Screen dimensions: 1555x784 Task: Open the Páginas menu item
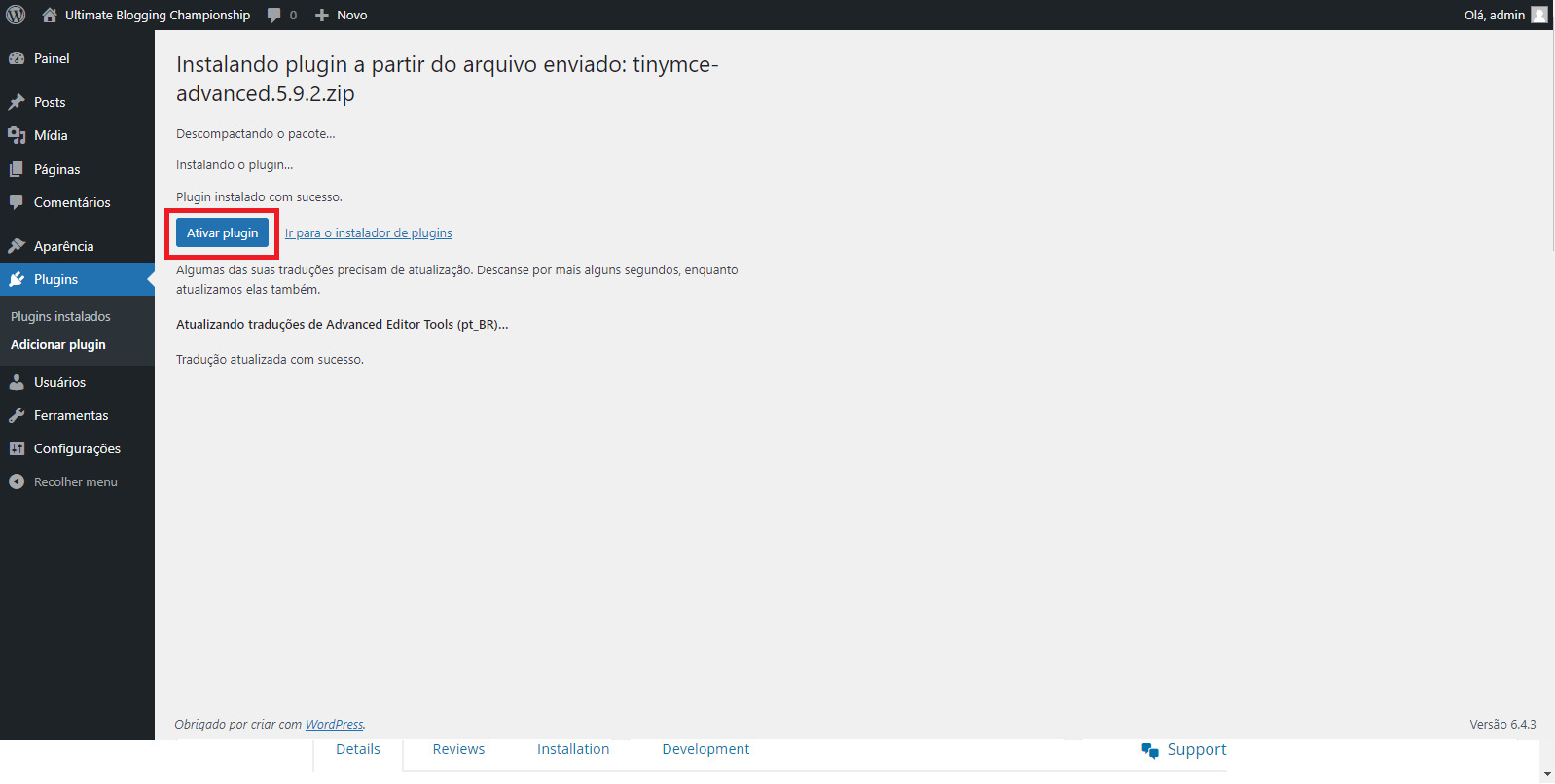[56, 169]
